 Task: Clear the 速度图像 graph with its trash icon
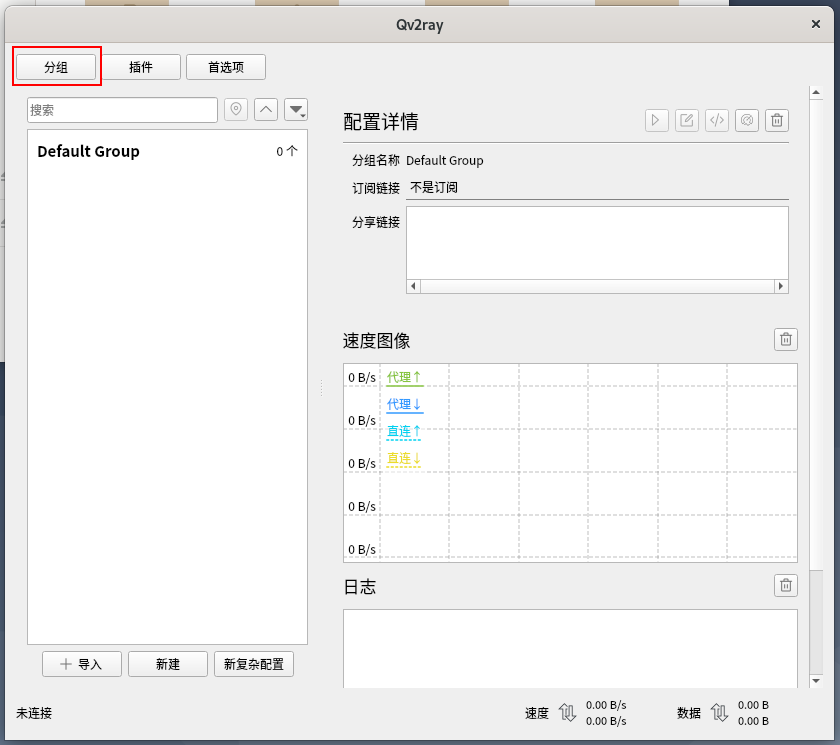pos(786,340)
